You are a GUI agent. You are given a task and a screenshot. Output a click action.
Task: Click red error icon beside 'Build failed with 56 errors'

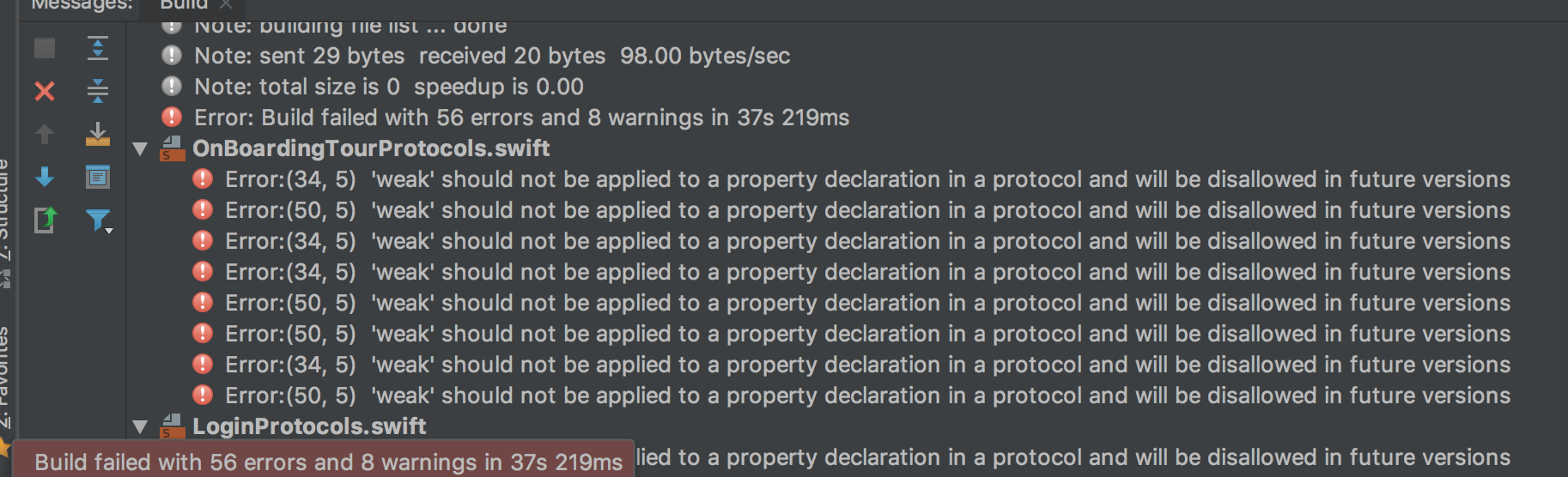[x=172, y=118]
